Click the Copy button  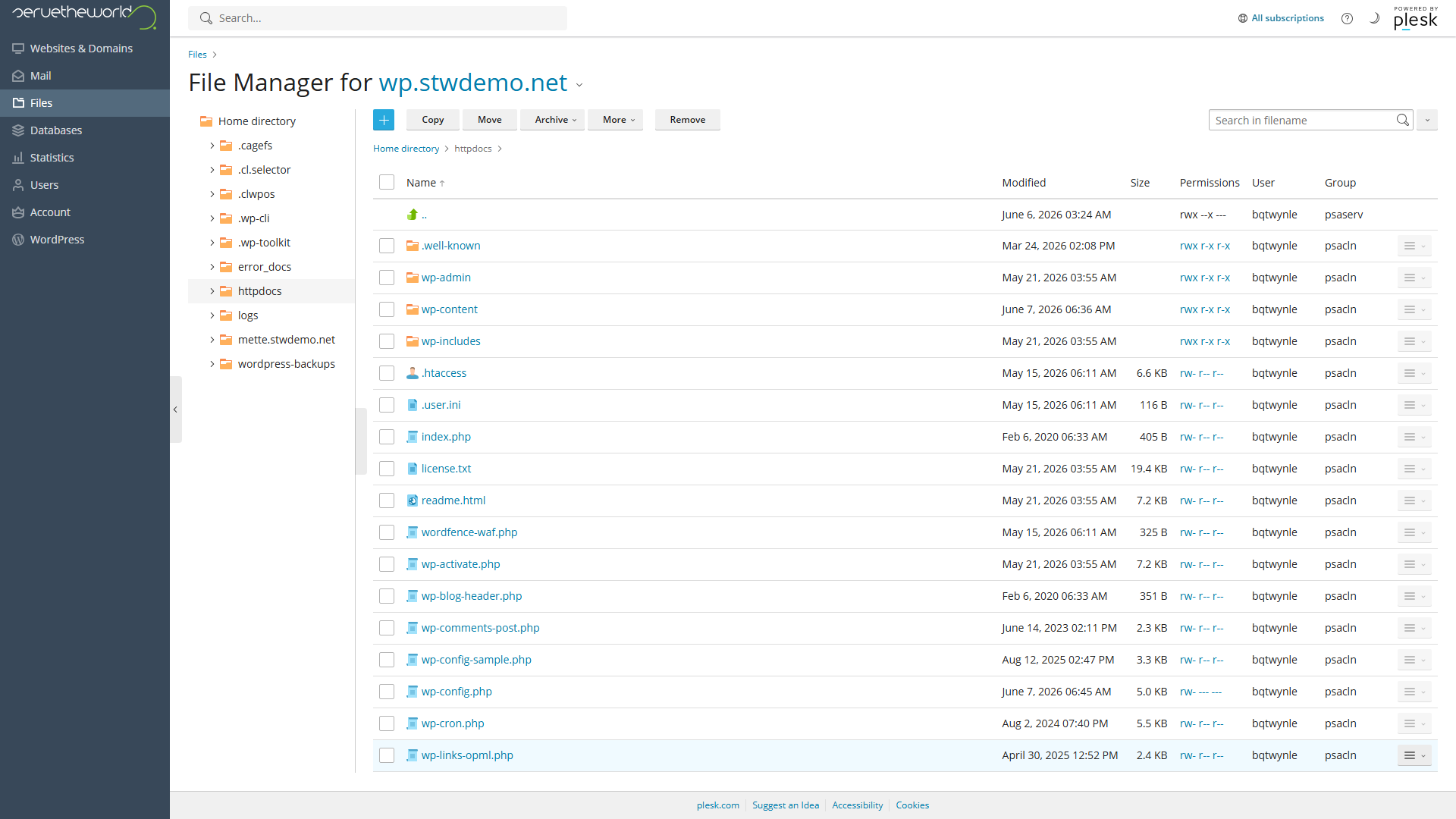point(433,120)
